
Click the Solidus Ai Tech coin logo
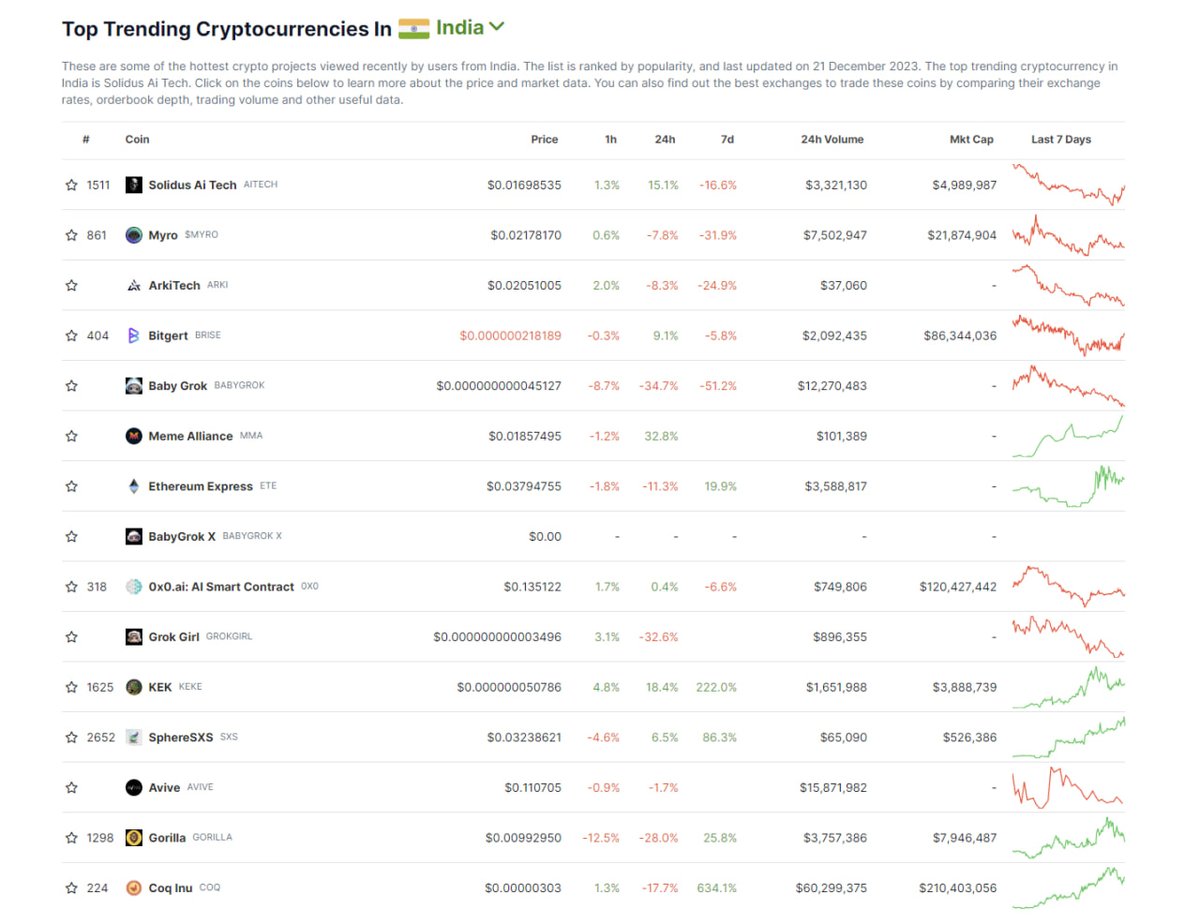(134, 185)
